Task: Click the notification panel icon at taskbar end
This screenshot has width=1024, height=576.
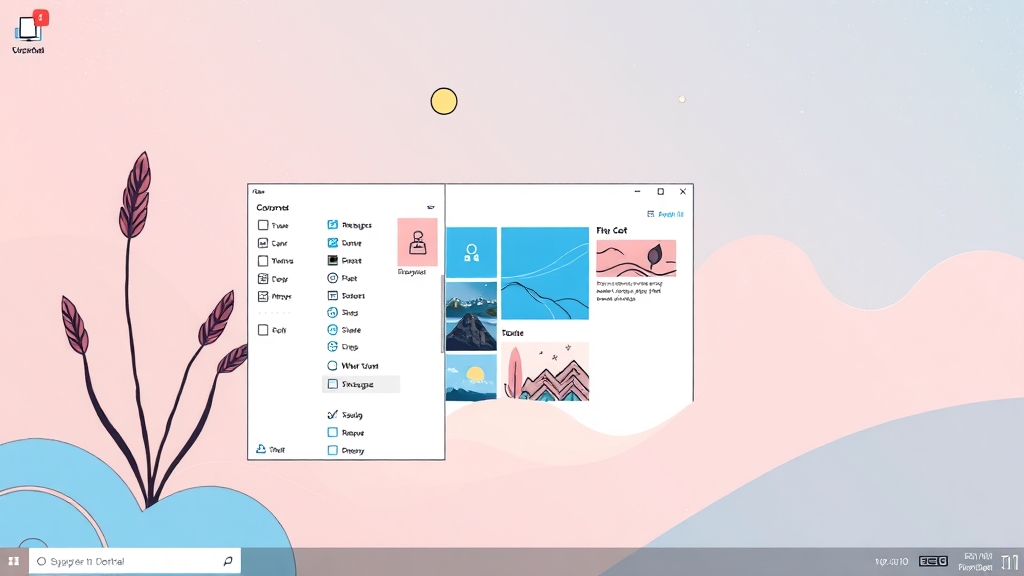Action: (1010, 562)
